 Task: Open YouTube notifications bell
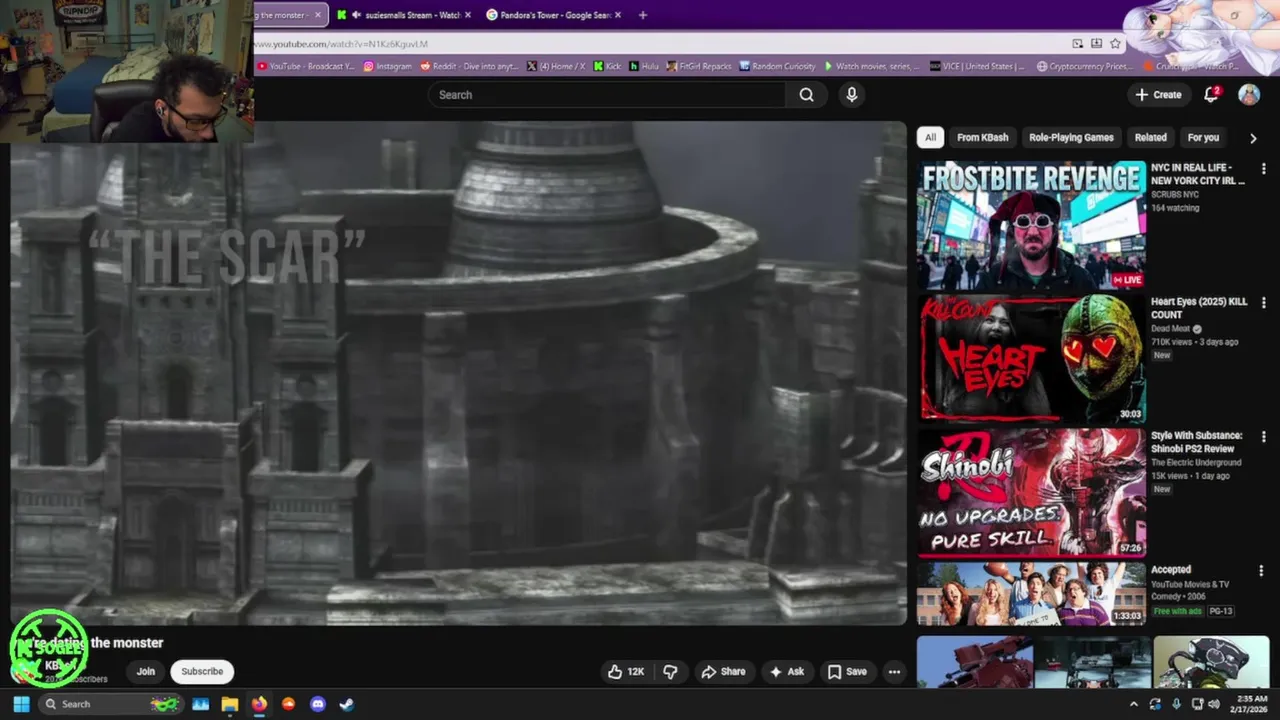point(1211,95)
